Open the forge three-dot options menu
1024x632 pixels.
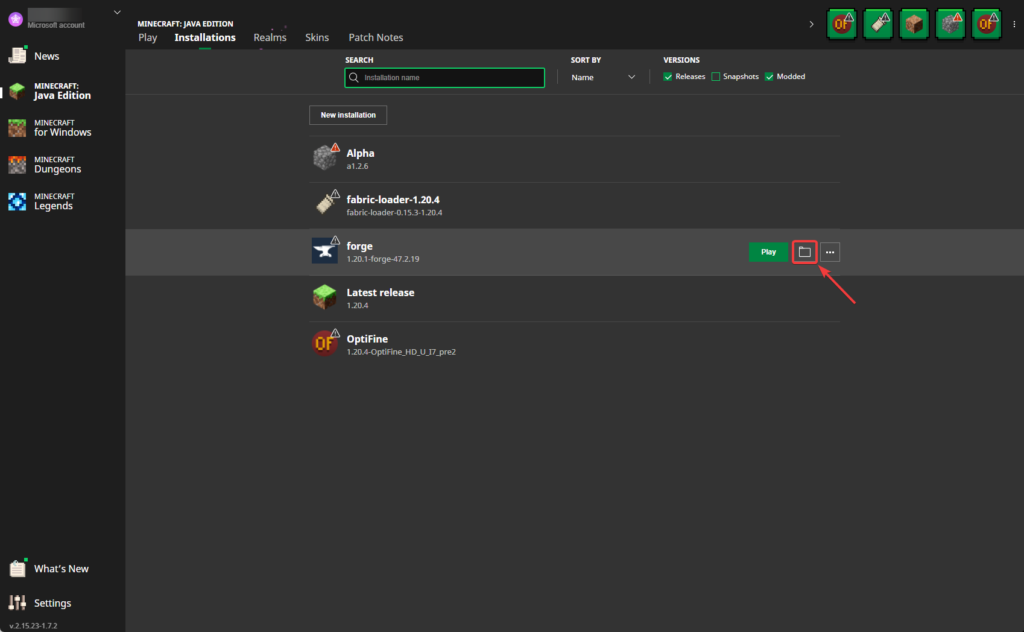[830, 251]
